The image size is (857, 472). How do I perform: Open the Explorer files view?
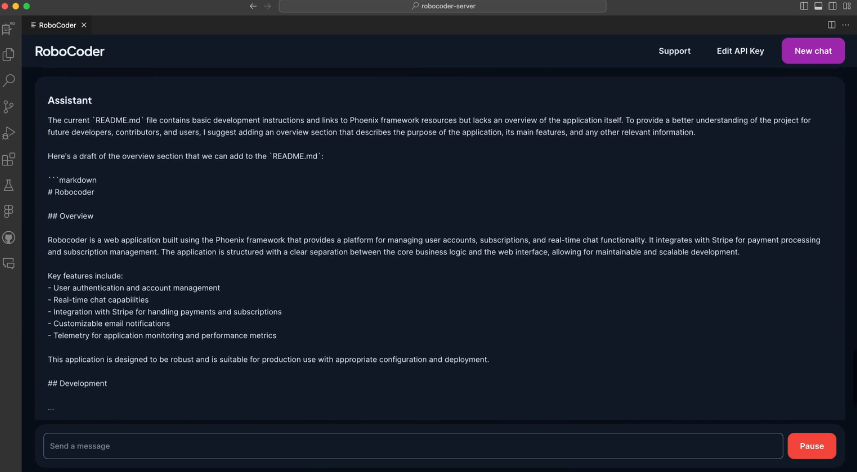click(8, 55)
